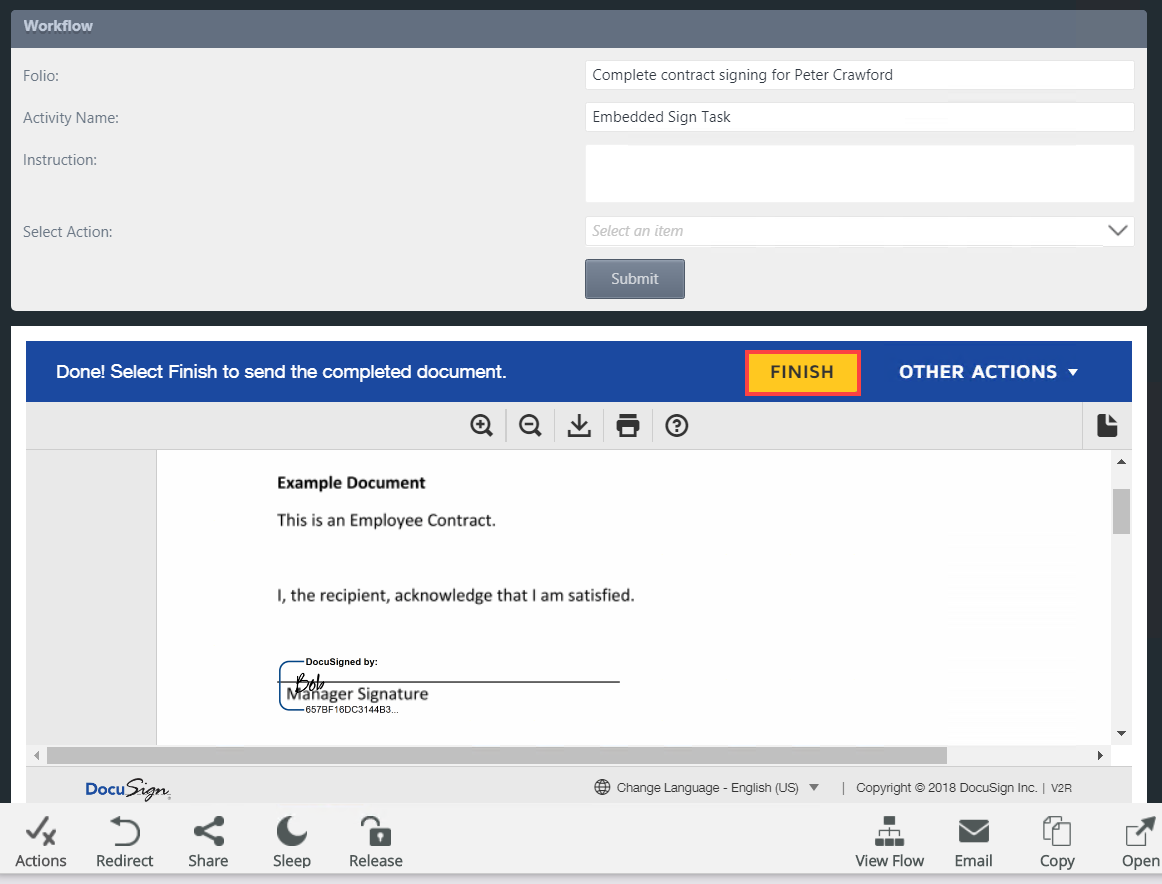Click the Activity Name field
The height and width of the screenshot is (884, 1162).
click(860, 117)
